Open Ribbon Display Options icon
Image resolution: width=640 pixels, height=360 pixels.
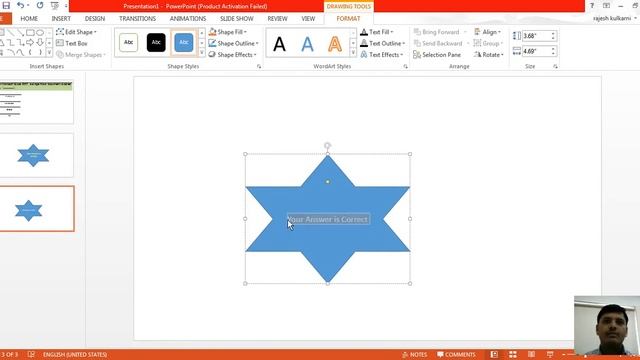(x=607, y=6)
